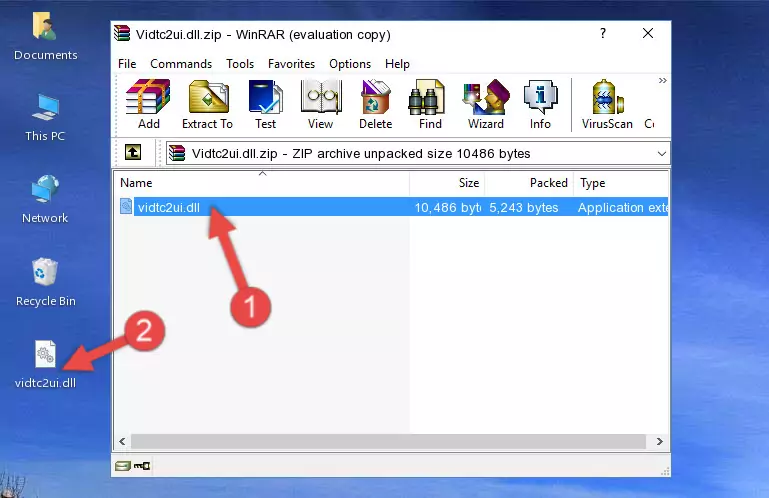
Task: Sort by the Type column header
Action: tap(621, 183)
